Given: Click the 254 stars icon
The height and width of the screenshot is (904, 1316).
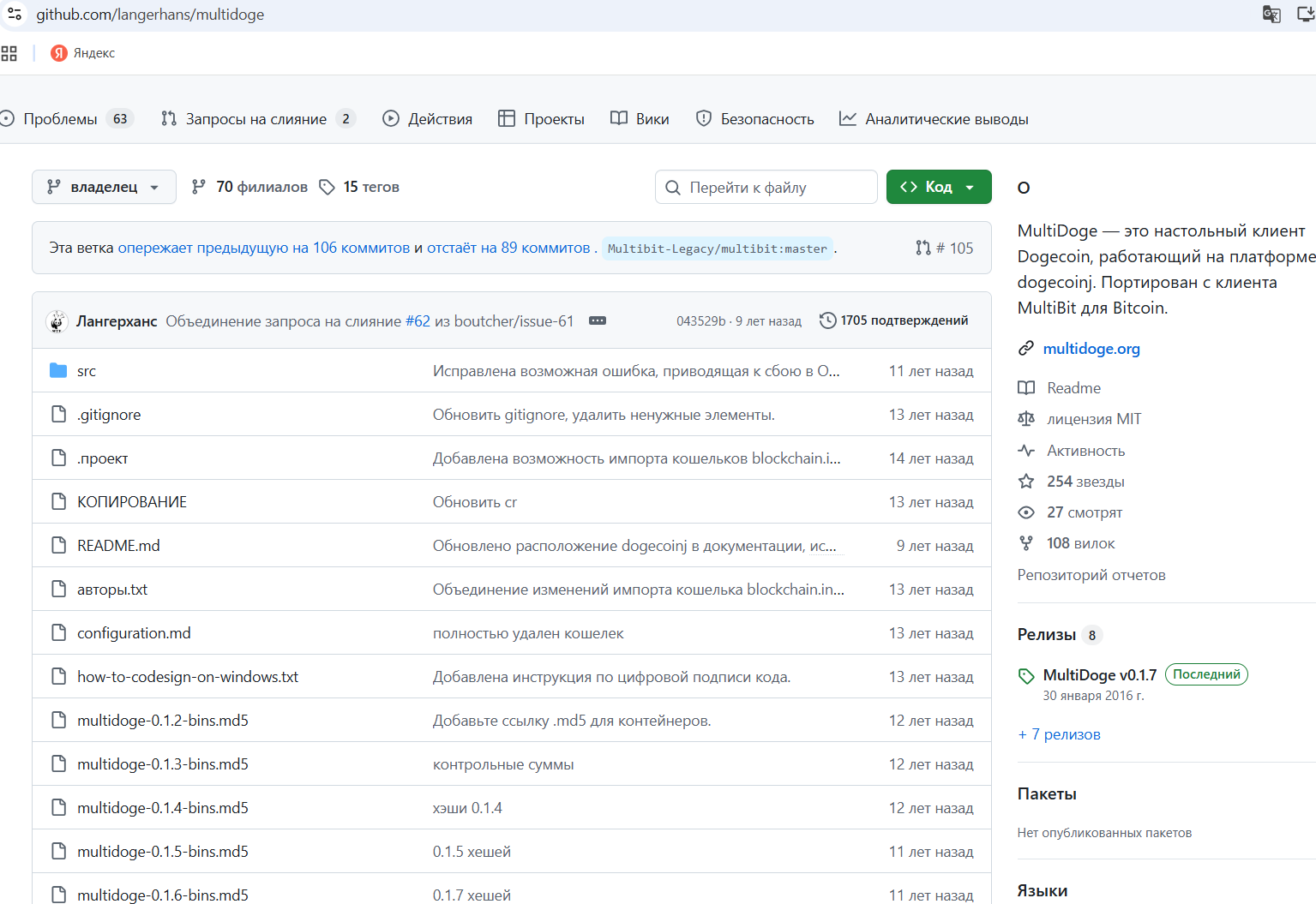Looking at the screenshot, I should click(1026, 482).
